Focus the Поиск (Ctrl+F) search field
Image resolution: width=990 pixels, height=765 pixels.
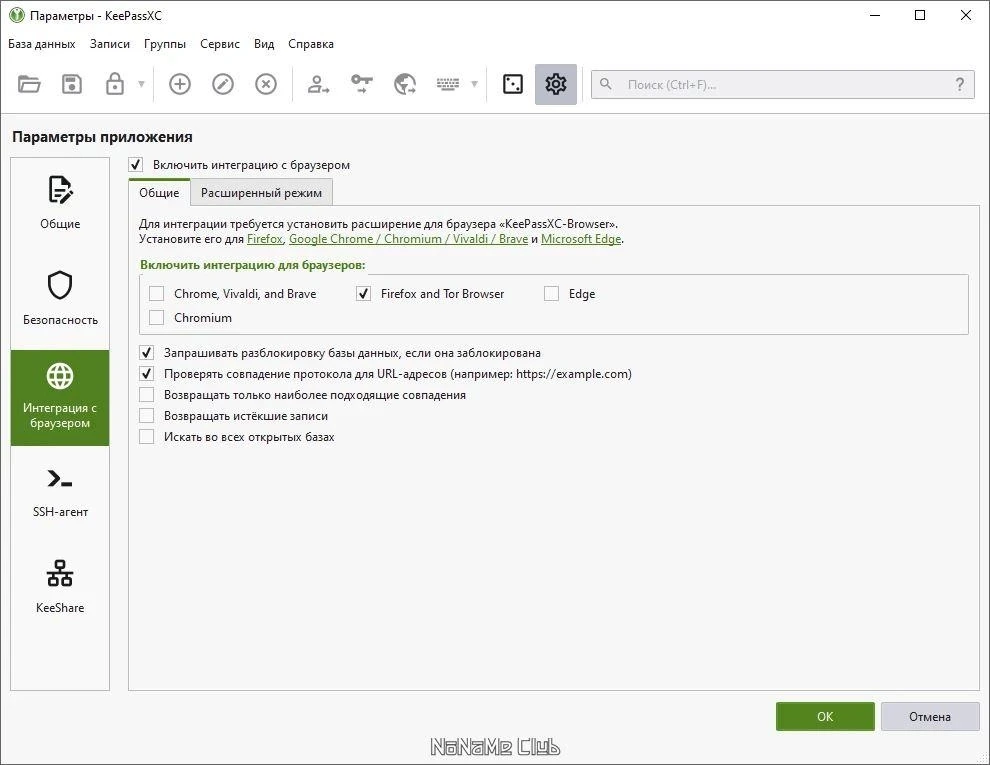(x=783, y=85)
